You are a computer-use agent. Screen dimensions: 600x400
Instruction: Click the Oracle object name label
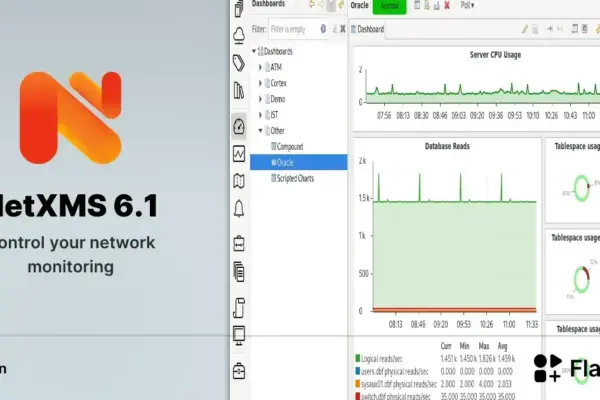[x=359, y=5]
